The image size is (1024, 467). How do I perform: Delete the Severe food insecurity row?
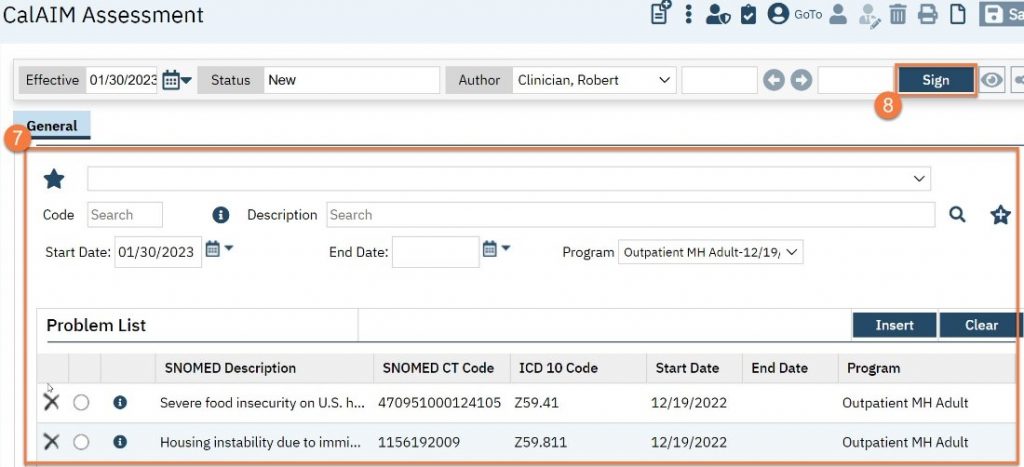51,402
